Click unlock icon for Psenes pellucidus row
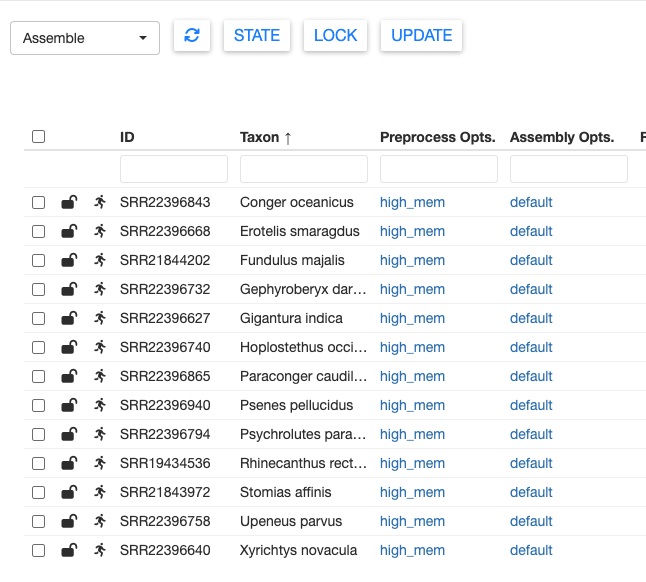 (69, 405)
